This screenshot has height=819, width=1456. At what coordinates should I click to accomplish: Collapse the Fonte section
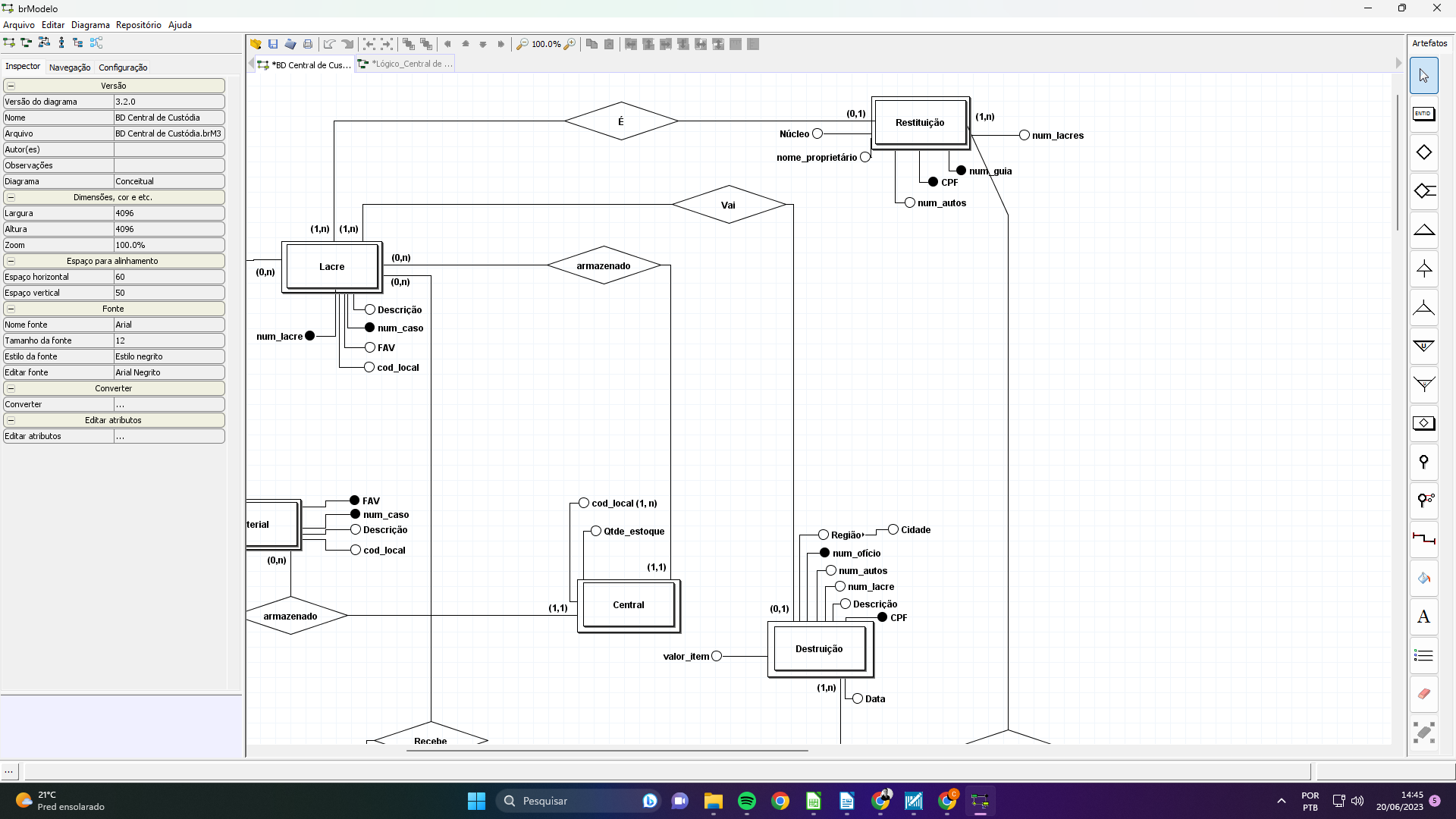[11, 309]
